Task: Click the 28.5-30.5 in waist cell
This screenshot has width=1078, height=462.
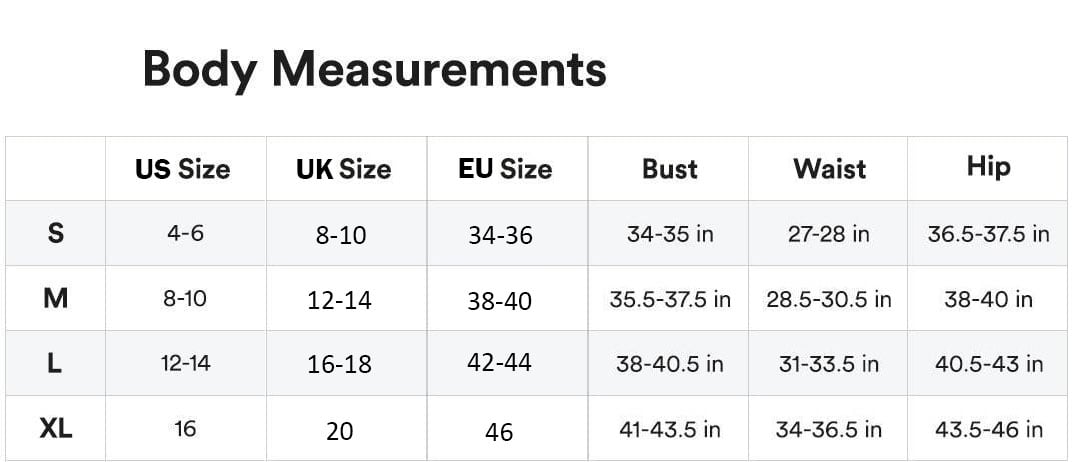Action: pos(829,299)
